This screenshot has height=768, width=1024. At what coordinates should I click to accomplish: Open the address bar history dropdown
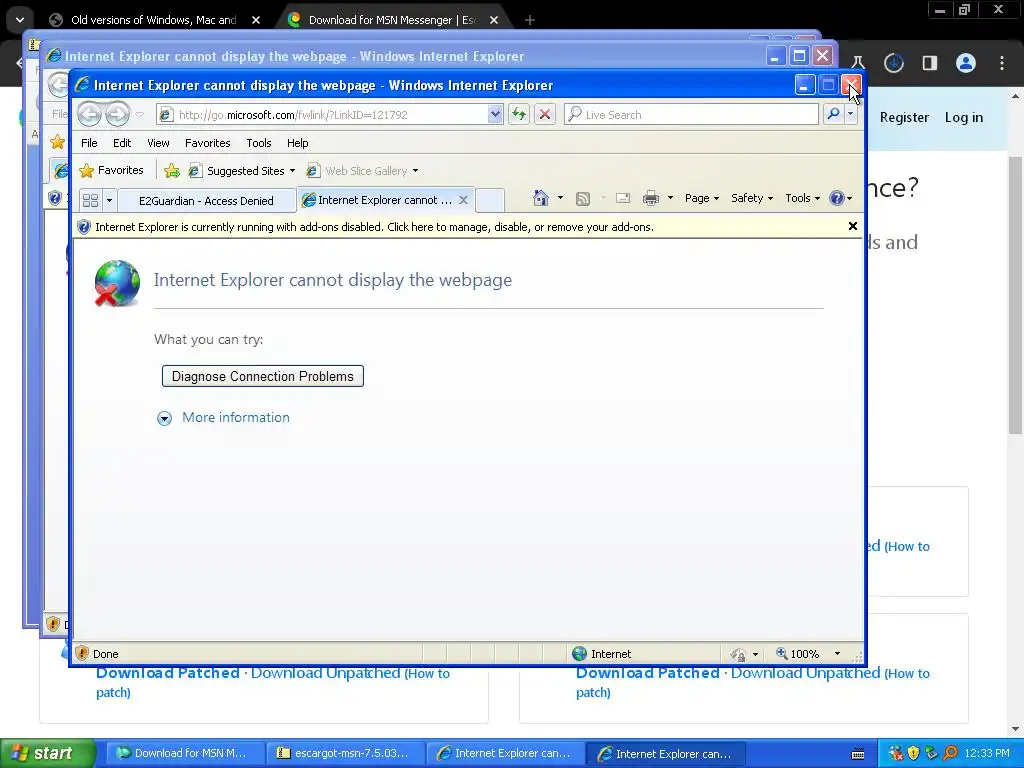pyautogui.click(x=495, y=114)
